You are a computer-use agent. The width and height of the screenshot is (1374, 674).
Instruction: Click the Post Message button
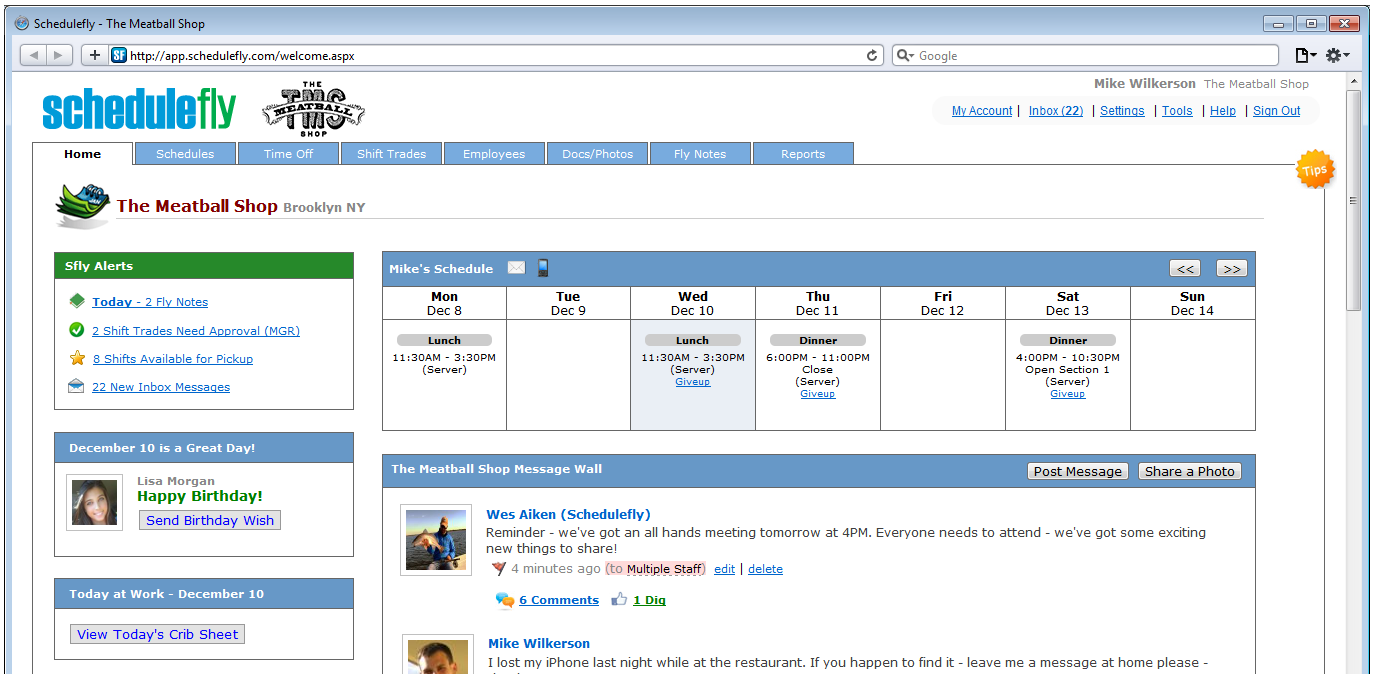[1078, 471]
